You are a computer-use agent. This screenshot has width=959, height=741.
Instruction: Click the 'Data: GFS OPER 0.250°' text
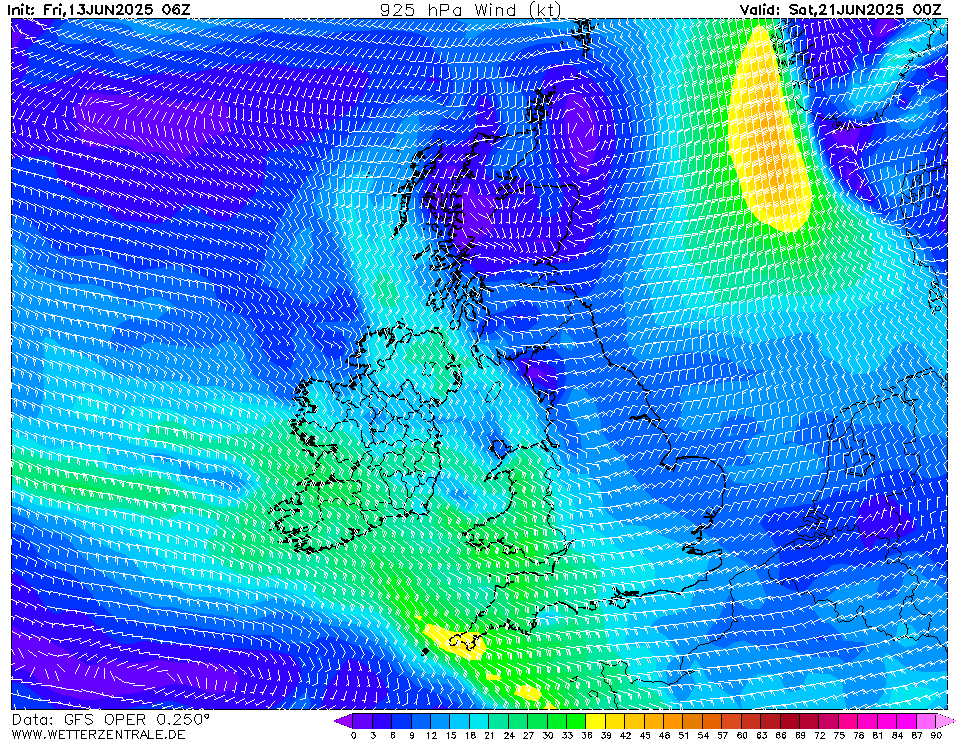[111, 720]
